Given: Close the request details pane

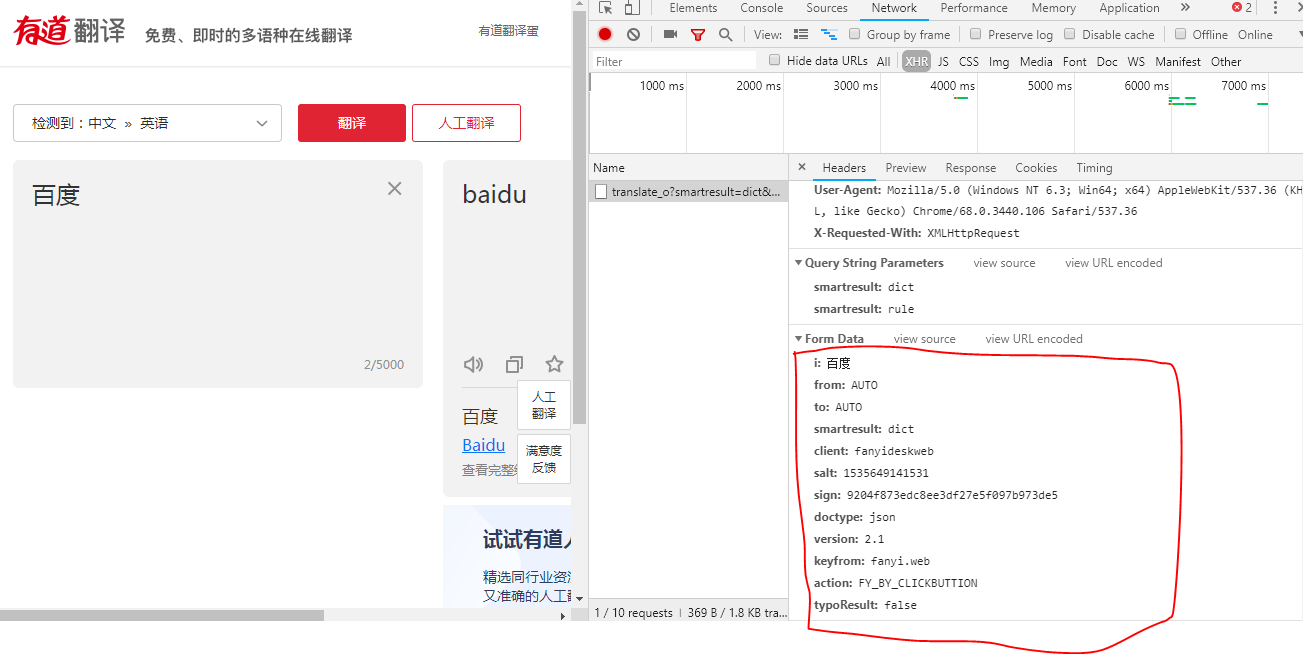Looking at the screenshot, I should point(801,167).
